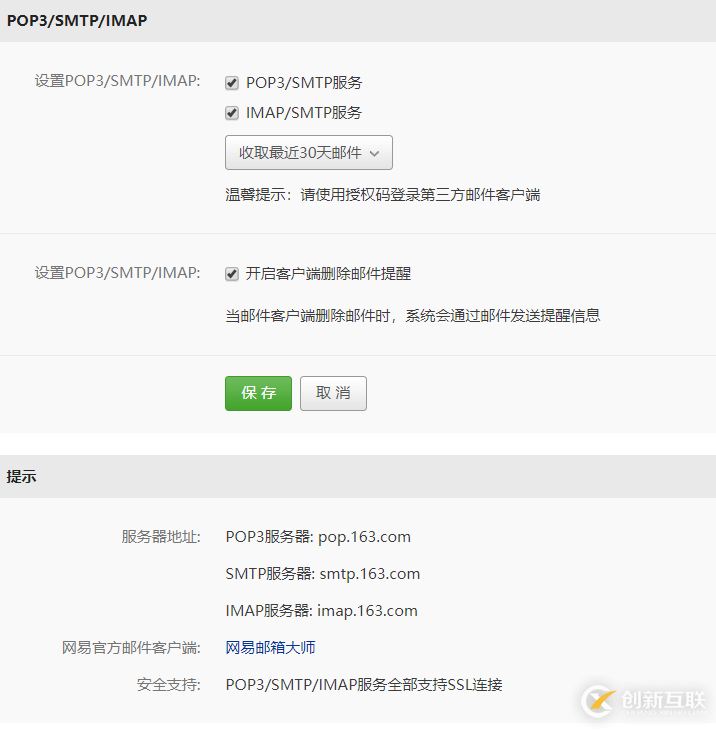Click the 当邮件客户端删除邮件时 description text
This screenshot has height=730, width=716.
tap(413, 316)
